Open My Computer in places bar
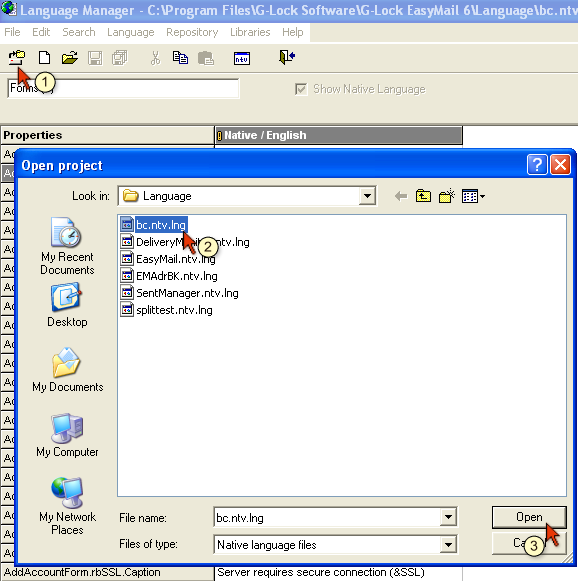 [67, 435]
